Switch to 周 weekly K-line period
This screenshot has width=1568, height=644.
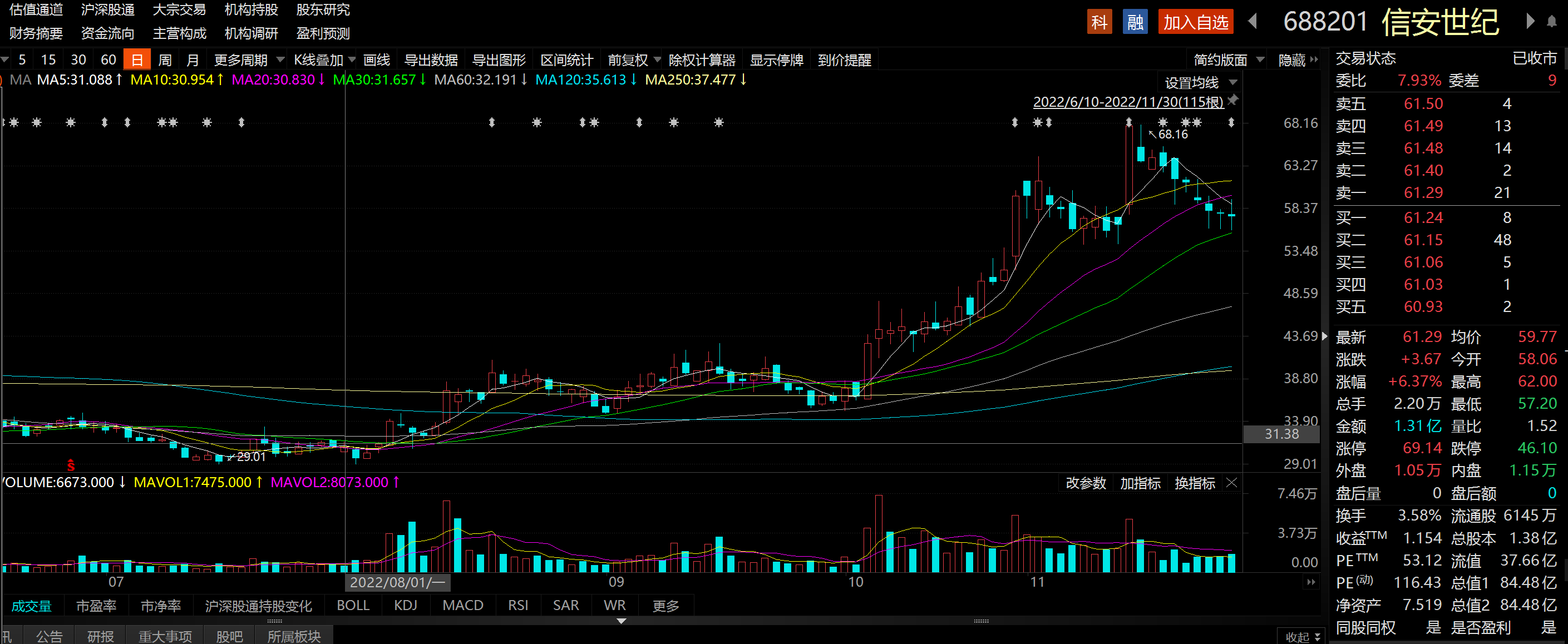click(x=164, y=60)
